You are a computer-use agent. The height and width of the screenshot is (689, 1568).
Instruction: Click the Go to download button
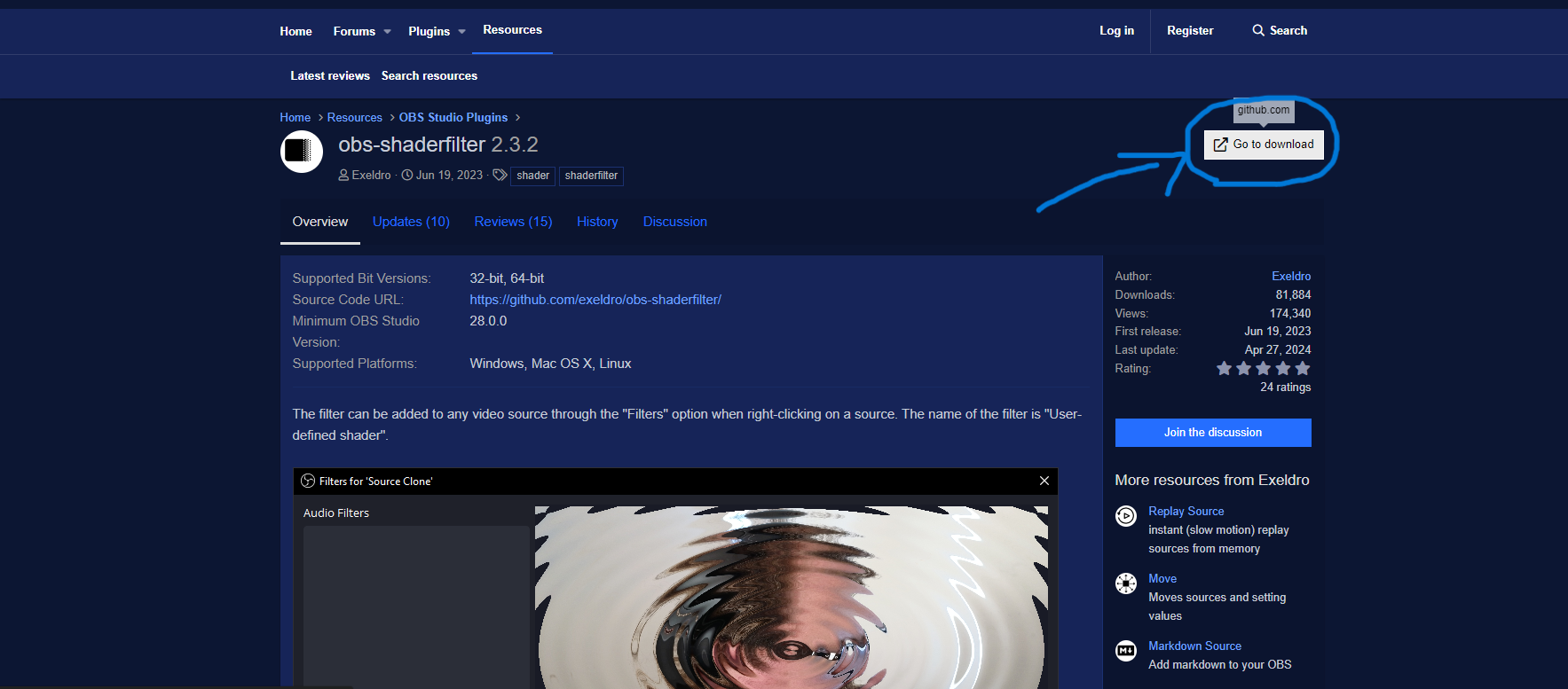1264,145
